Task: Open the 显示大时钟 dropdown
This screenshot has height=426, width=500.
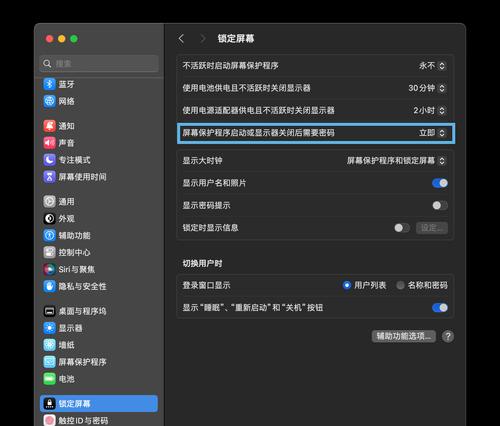Action: coord(396,161)
